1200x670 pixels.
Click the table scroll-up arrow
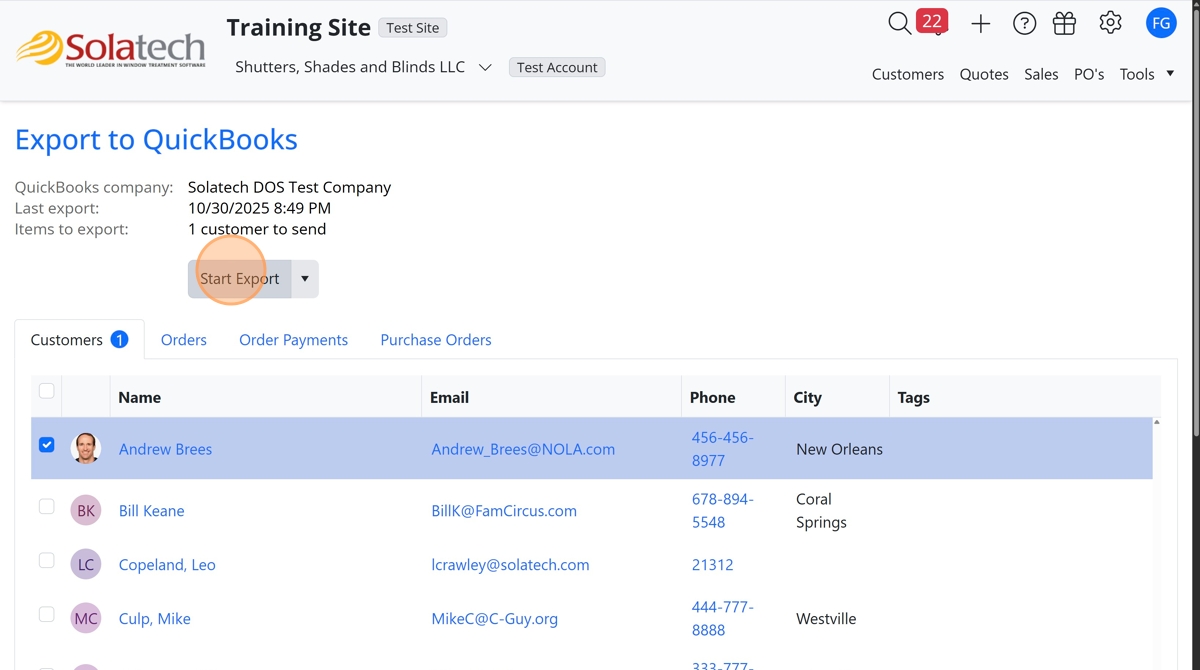[1157, 422]
